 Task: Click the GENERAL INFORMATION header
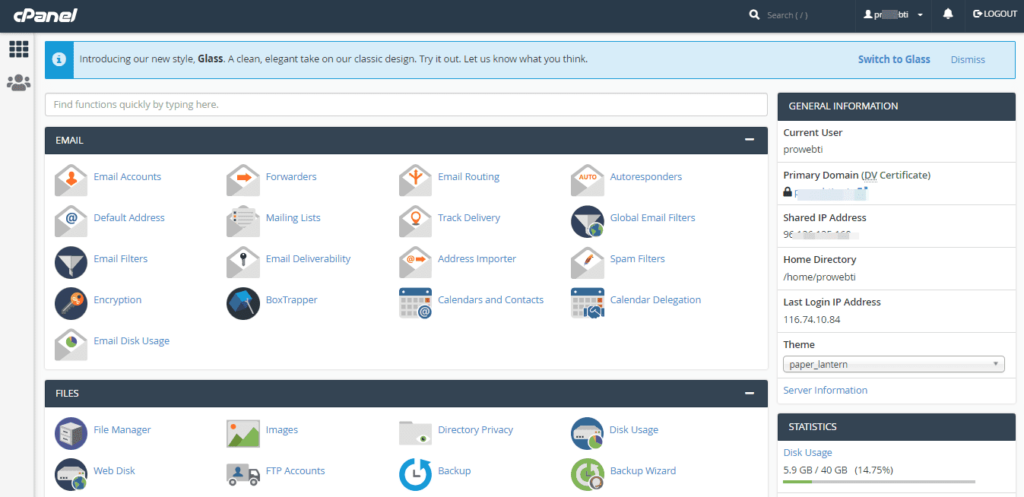click(896, 106)
